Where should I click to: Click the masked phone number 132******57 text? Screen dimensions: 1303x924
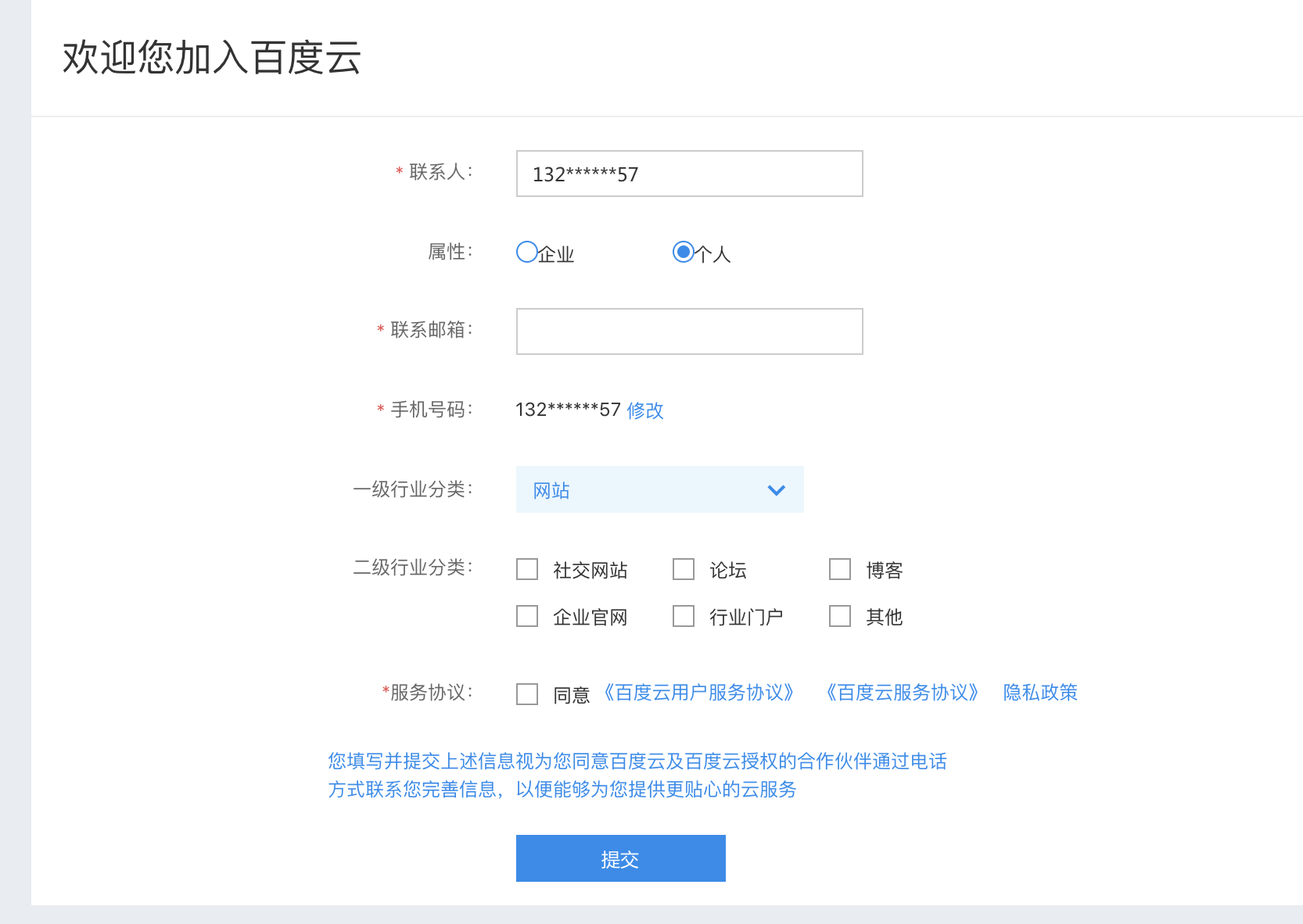[x=568, y=410]
